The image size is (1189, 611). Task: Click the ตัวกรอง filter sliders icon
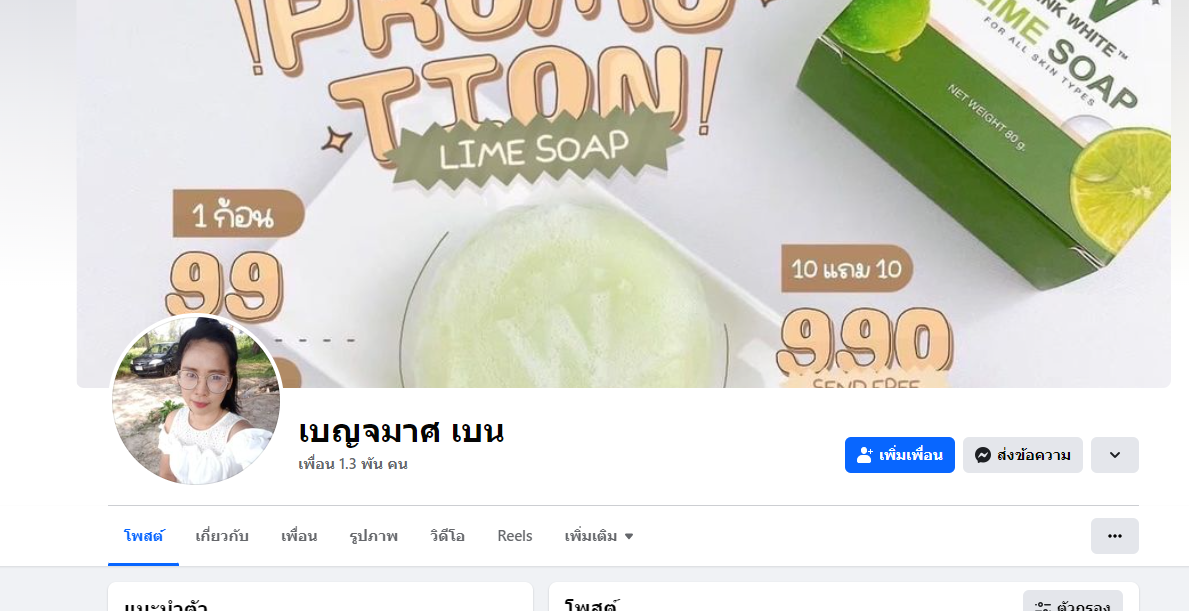[1042, 607]
